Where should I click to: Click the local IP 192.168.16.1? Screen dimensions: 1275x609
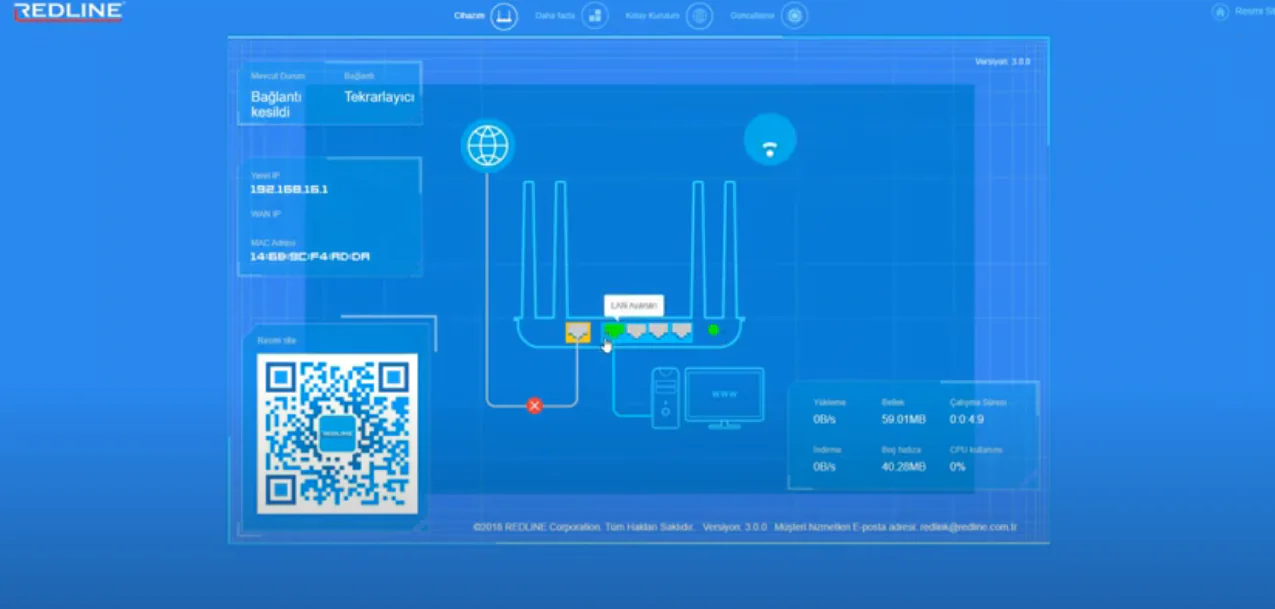click(x=289, y=189)
